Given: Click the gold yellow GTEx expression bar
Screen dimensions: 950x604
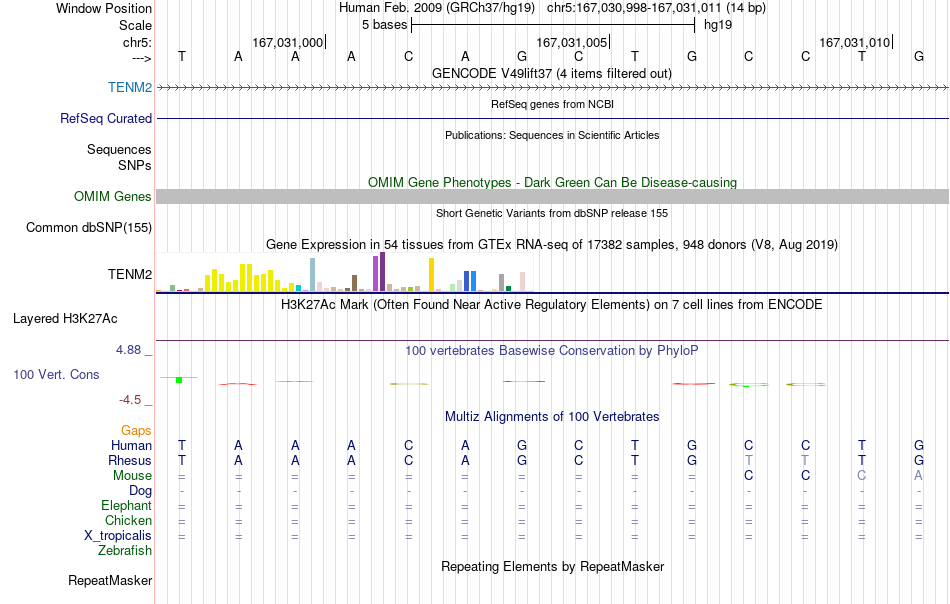Looking at the screenshot, I should [431, 275].
